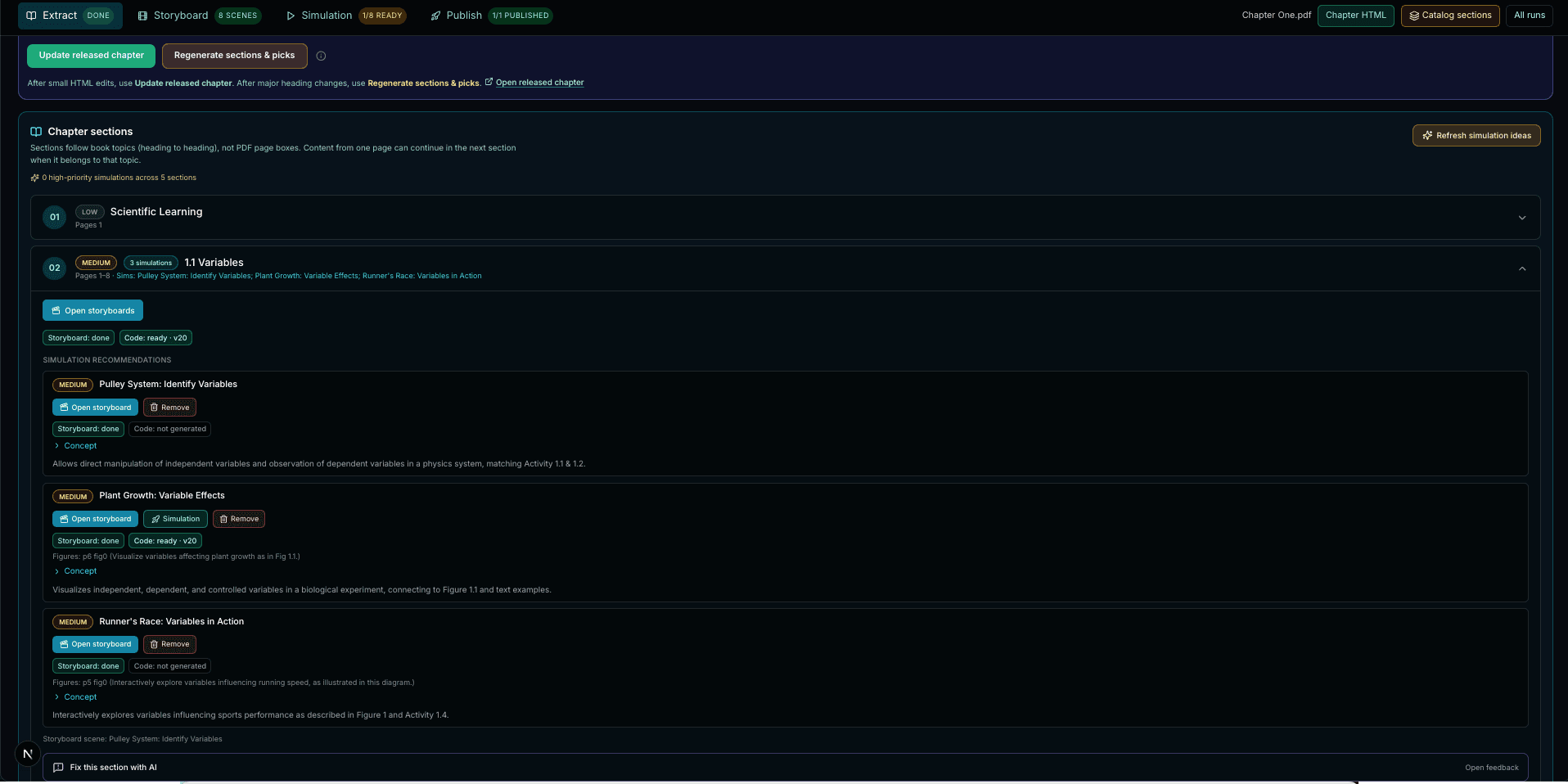1568x784 pixels.
Task: Expand Concept under Pulley System
Action: tap(75, 446)
